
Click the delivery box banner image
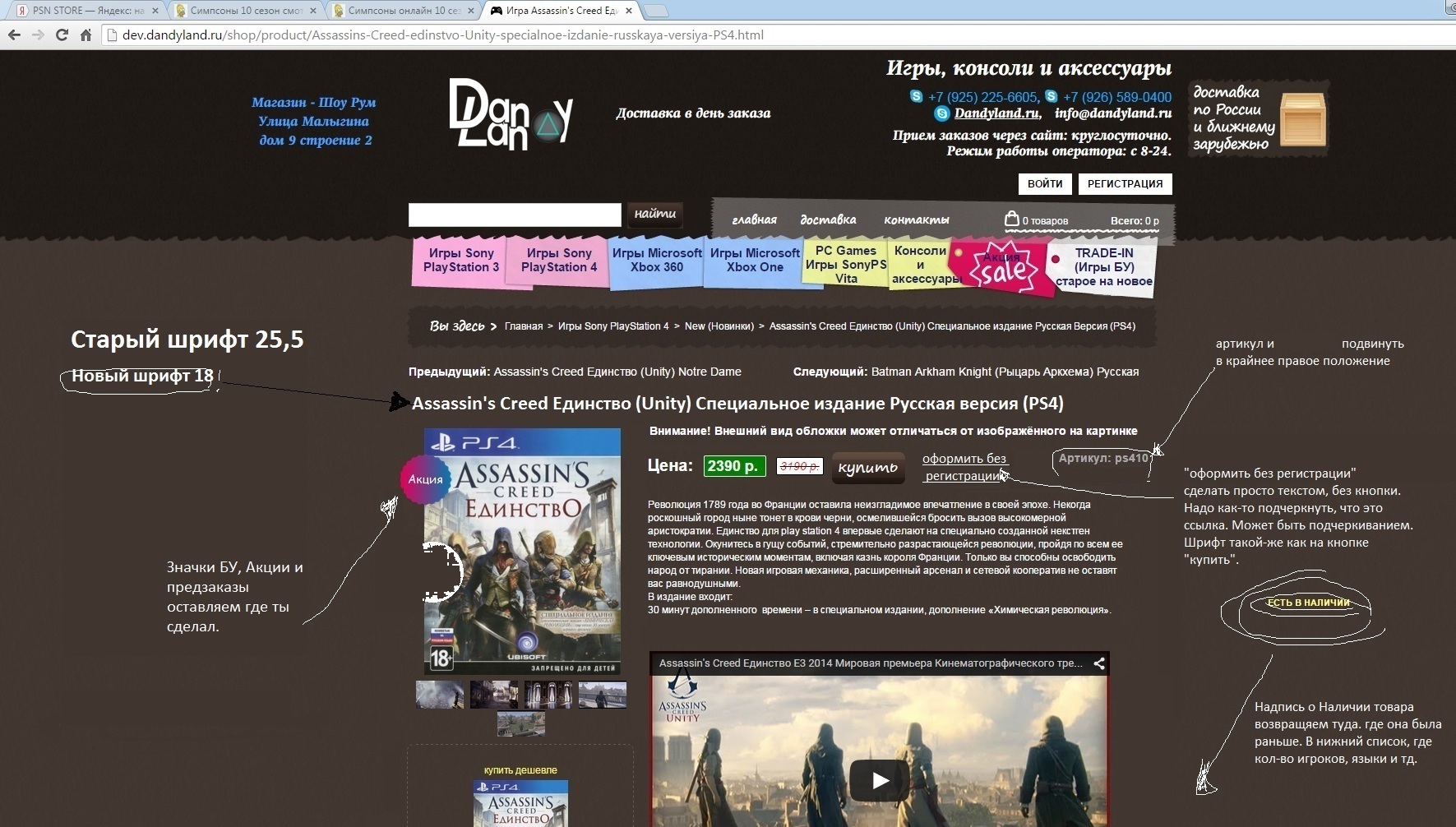(1260, 117)
